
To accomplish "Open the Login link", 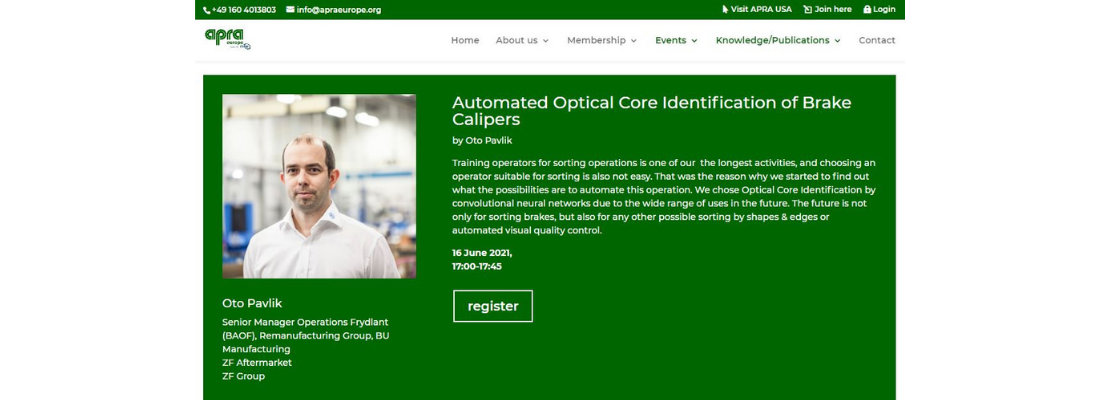I will tap(884, 10).
